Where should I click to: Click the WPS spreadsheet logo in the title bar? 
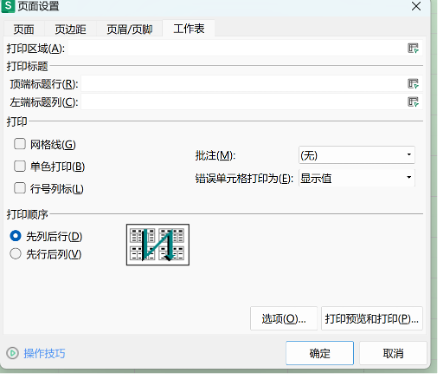tap(8, 6)
